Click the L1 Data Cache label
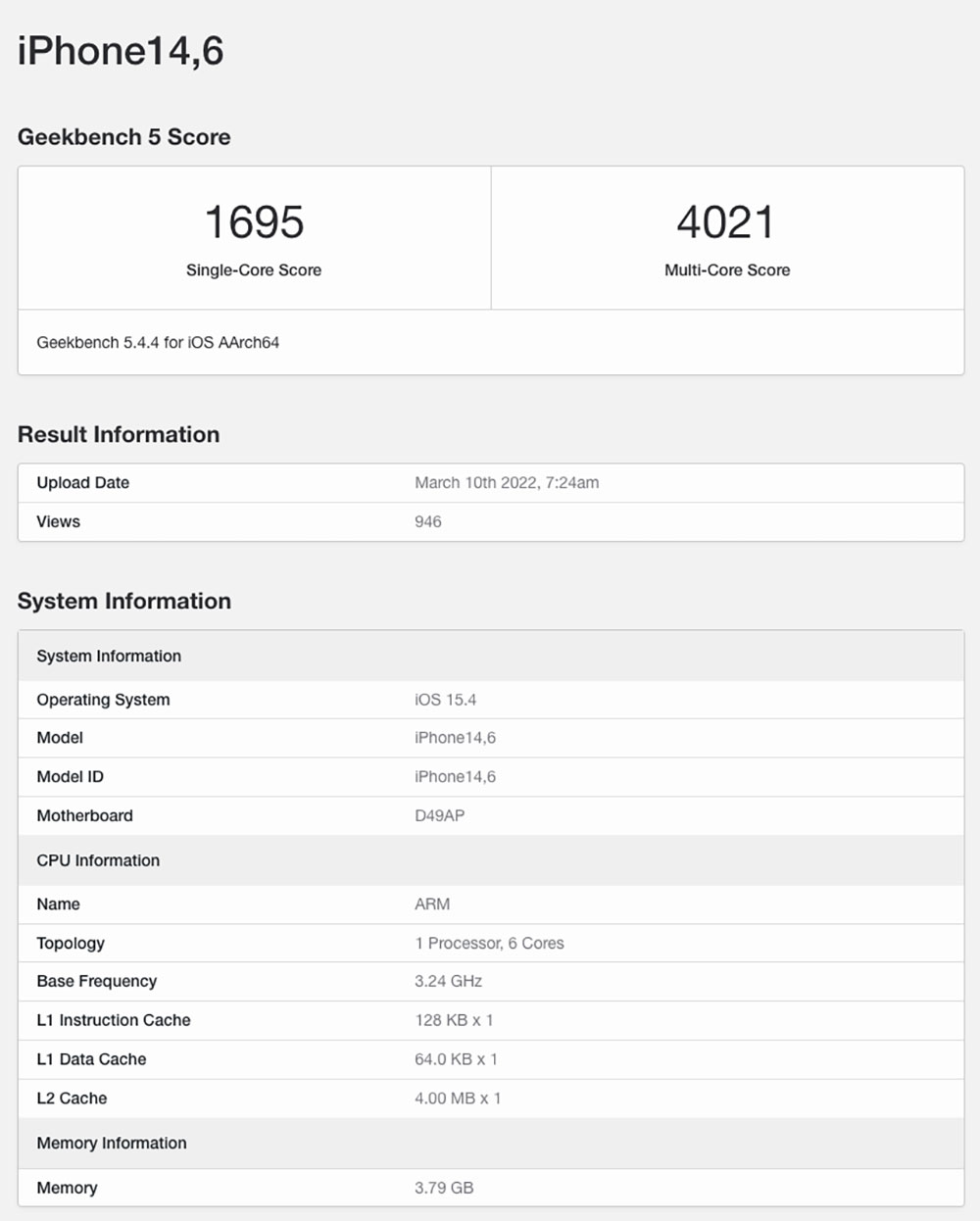Screen dimensions: 980x1221 coord(91,1060)
